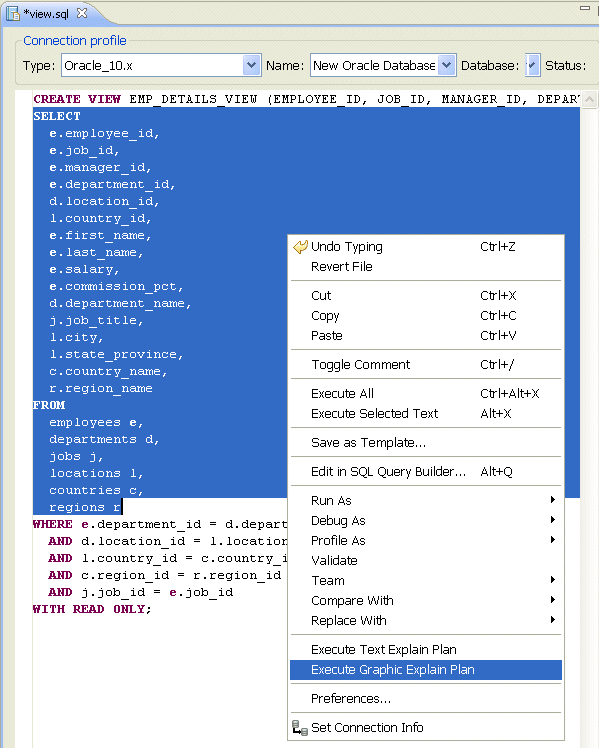Click the editor scrollbar up arrow
Screen dimensions: 599x748
tap(589, 99)
